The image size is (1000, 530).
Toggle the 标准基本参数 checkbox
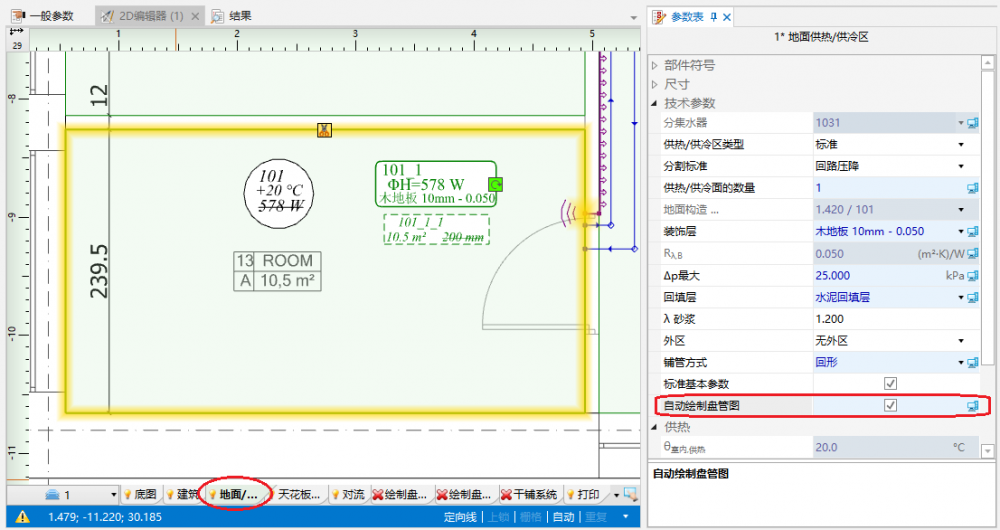click(x=890, y=383)
